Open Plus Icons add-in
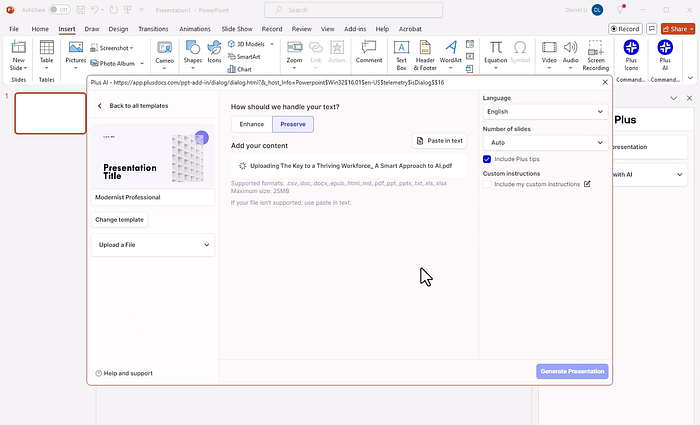Image resolution: width=700 pixels, height=425 pixels. coord(631,55)
